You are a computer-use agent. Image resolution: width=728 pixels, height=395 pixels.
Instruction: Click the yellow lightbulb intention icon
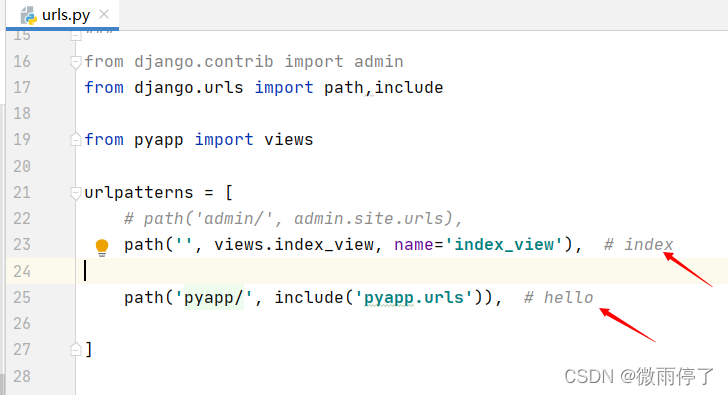[102, 246]
